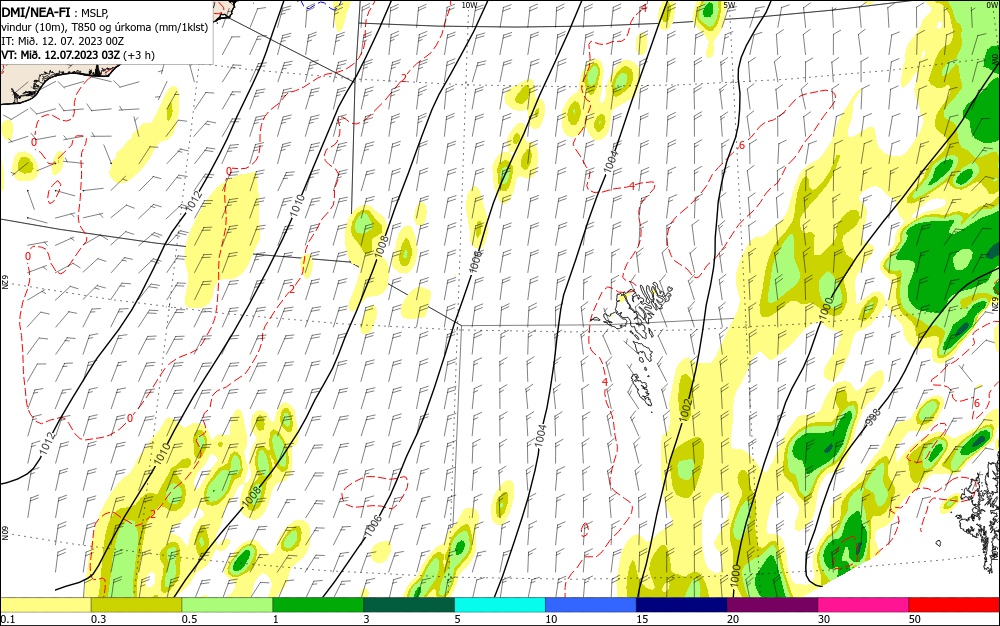
Task: Select the dark green 3–5 legend band
Action: [409, 605]
